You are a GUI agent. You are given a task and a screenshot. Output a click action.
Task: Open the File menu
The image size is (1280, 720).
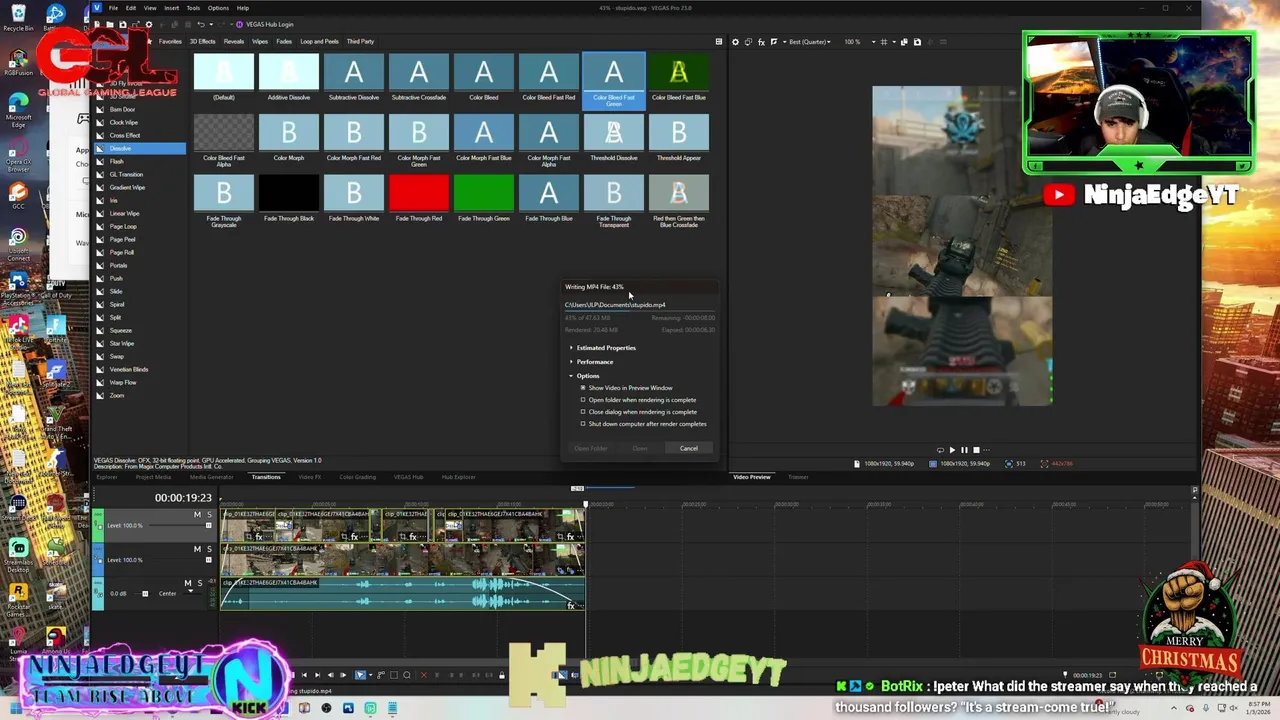pyautogui.click(x=113, y=8)
